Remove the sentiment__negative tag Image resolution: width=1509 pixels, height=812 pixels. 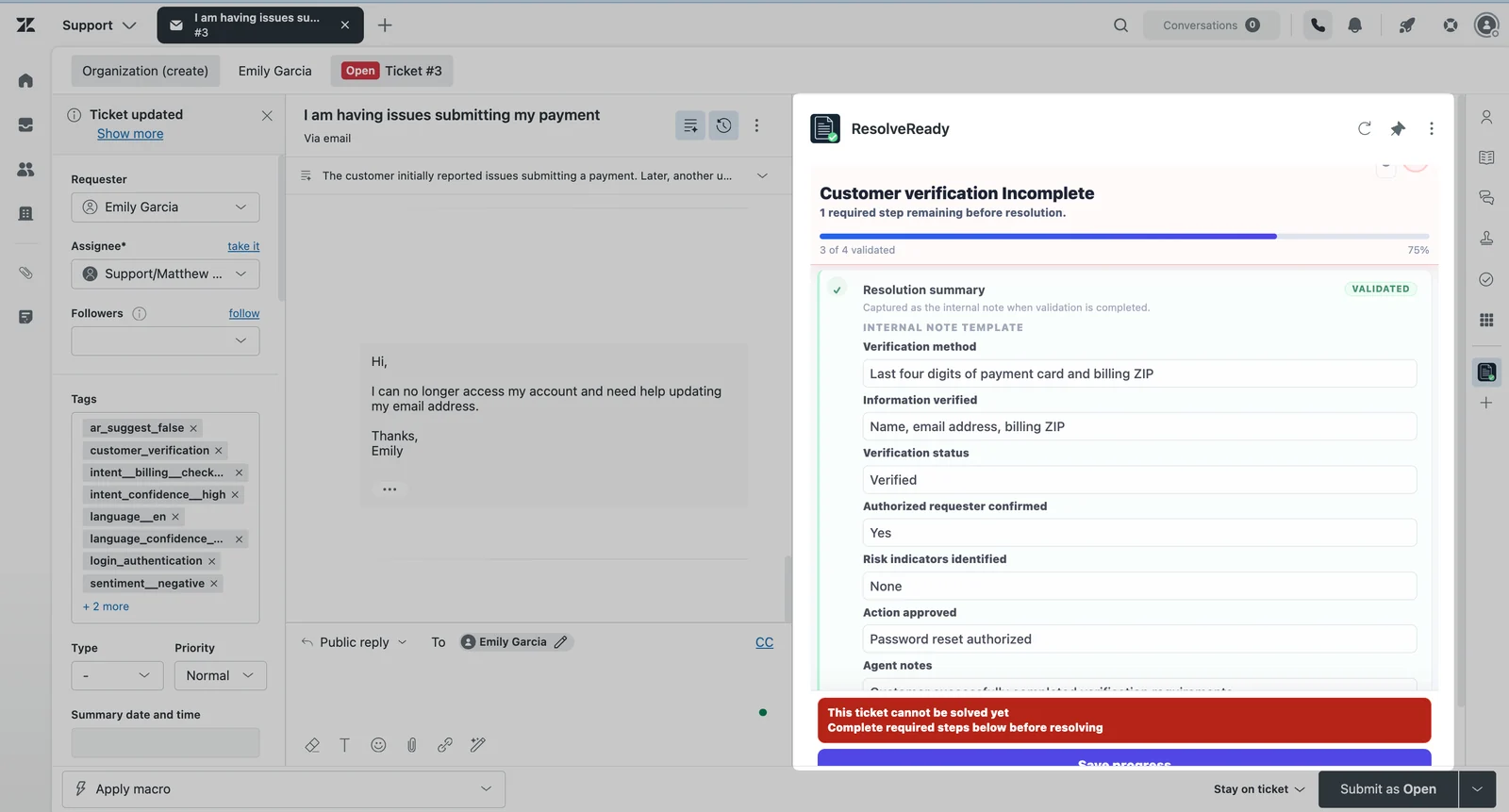click(x=214, y=584)
